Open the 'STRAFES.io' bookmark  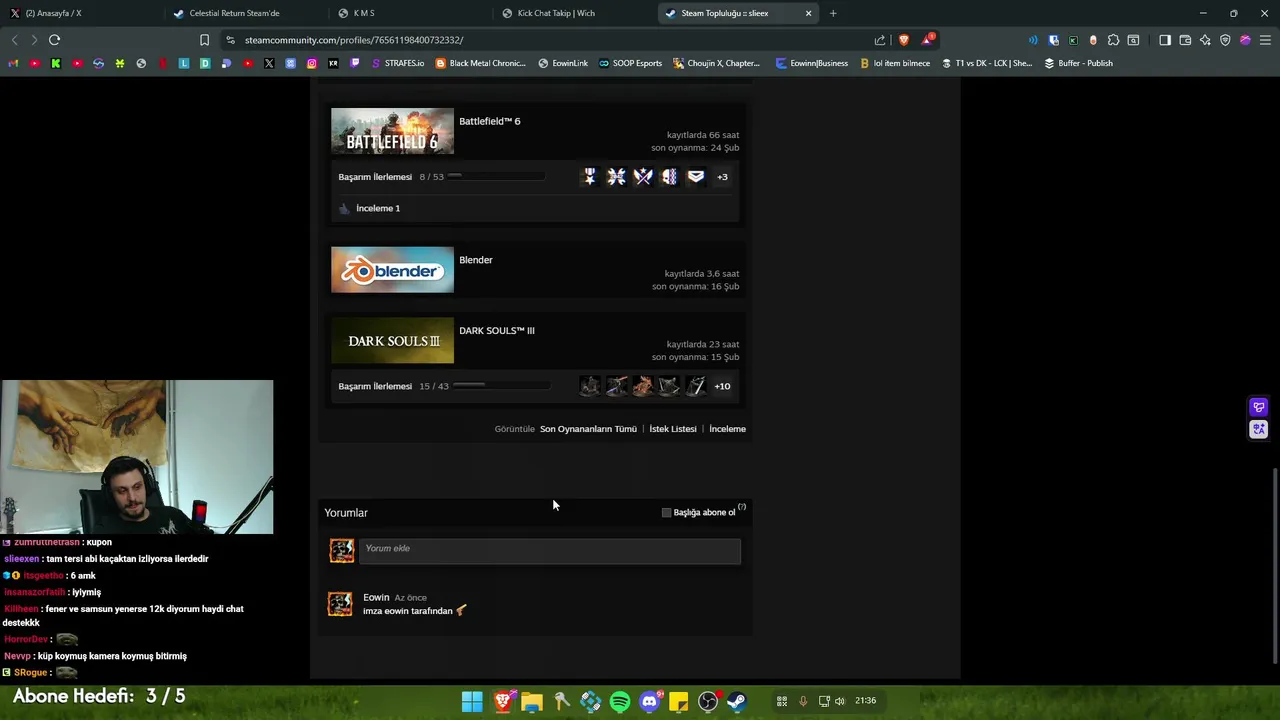point(396,63)
